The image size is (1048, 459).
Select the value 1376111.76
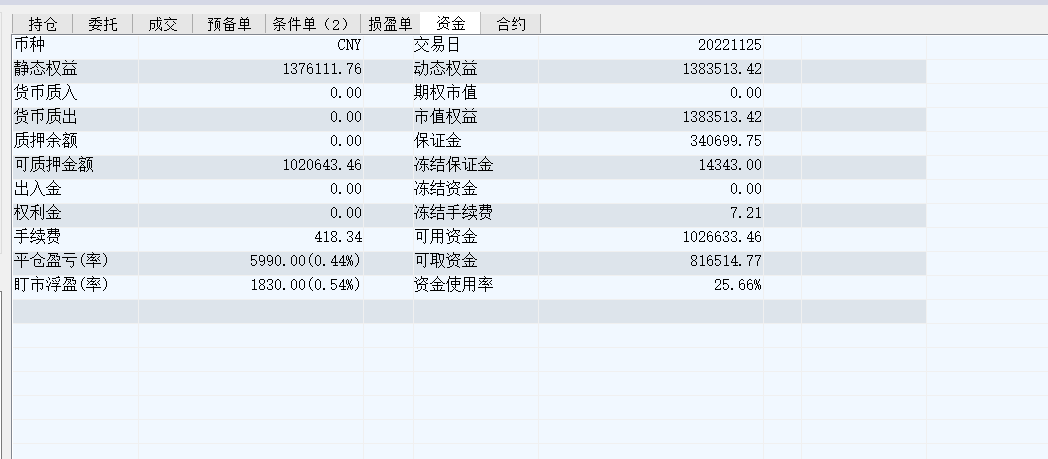322,69
